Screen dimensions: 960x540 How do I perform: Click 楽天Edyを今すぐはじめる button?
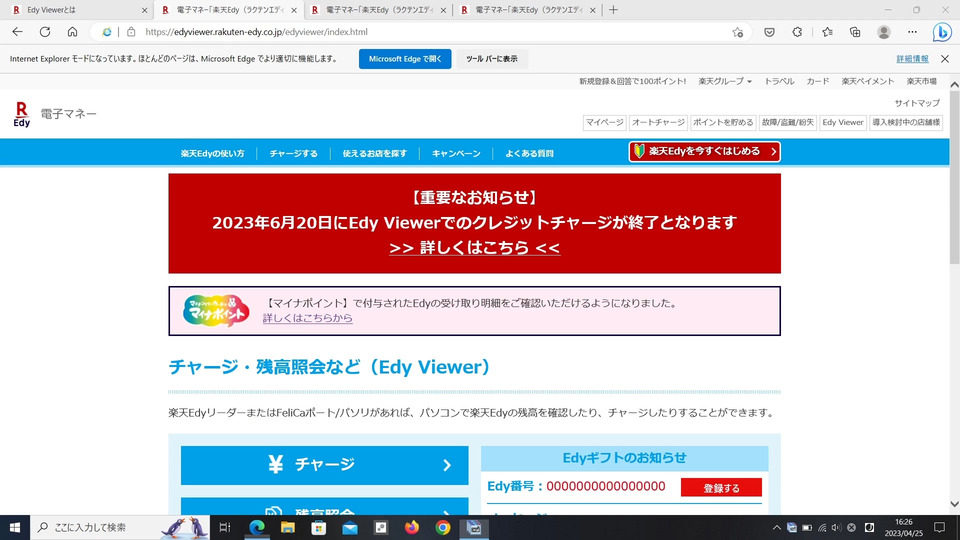pyautogui.click(x=705, y=151)
